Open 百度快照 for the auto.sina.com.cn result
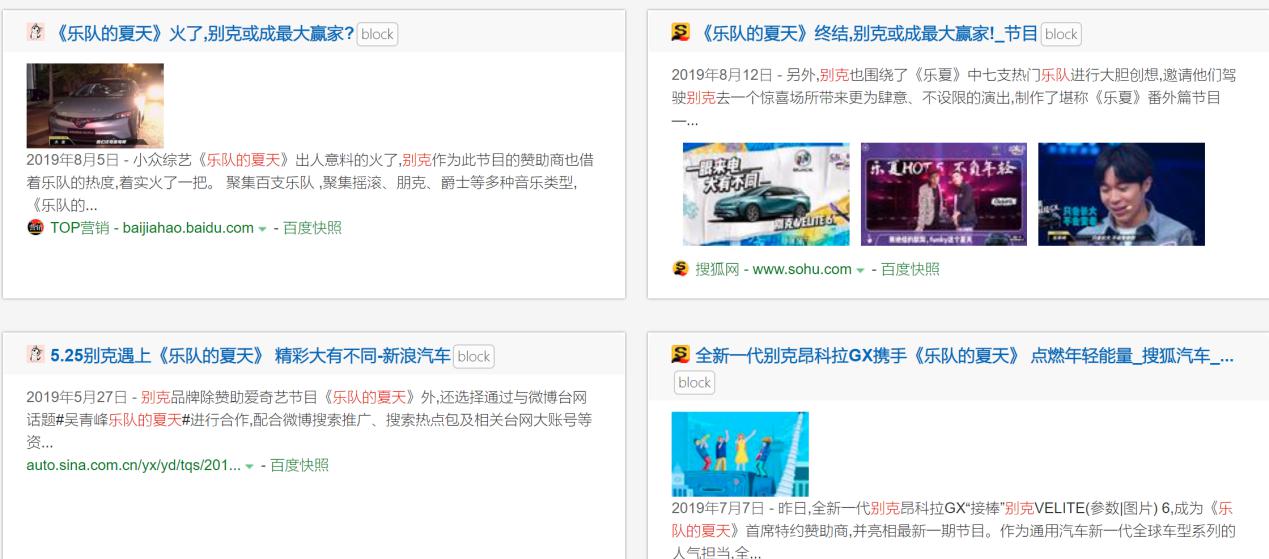 299,466
